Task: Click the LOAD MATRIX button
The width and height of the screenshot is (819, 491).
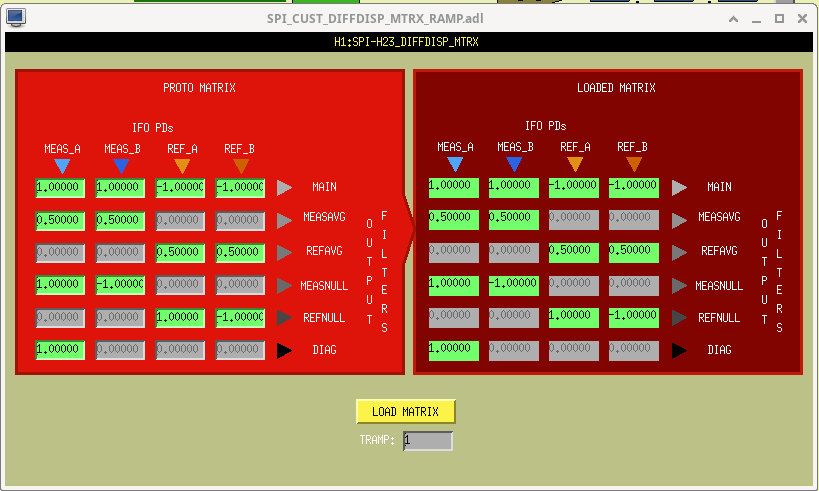Action: (x=405, y=412)
